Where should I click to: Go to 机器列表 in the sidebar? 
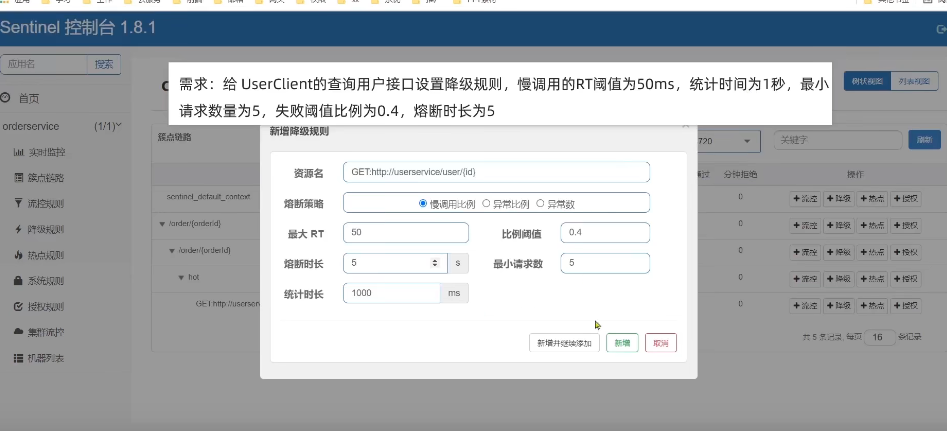(46, 358)
